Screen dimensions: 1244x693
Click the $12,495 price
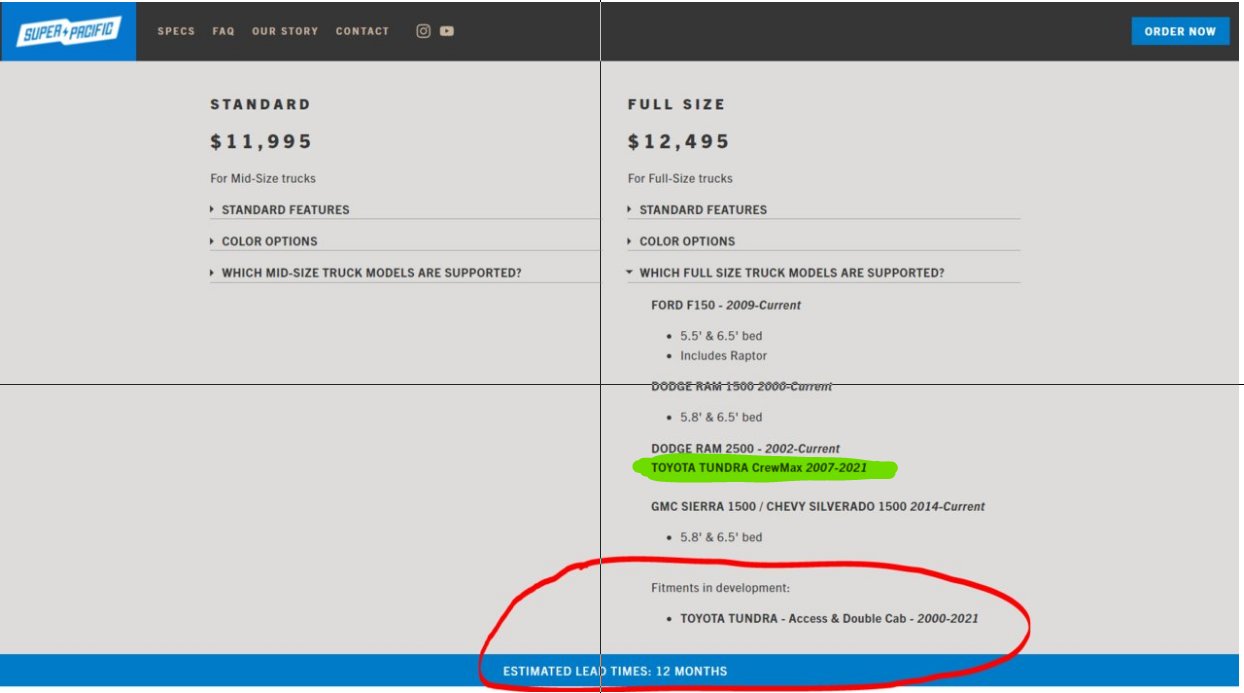pos(679,142)
